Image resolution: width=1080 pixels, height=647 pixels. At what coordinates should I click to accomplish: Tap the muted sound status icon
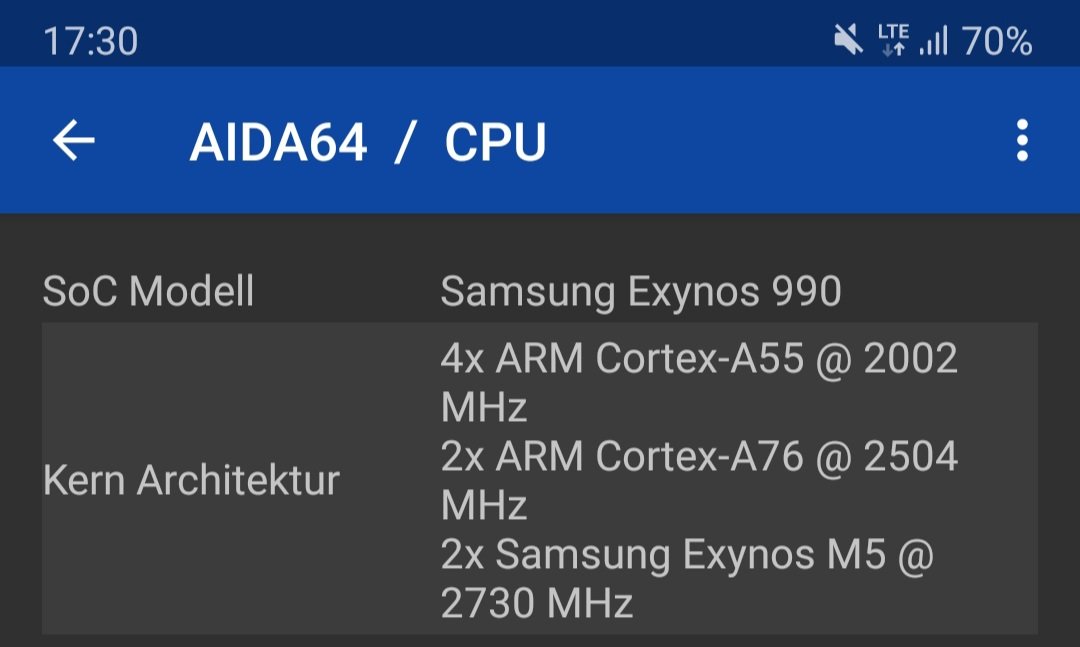coord(848,39)
